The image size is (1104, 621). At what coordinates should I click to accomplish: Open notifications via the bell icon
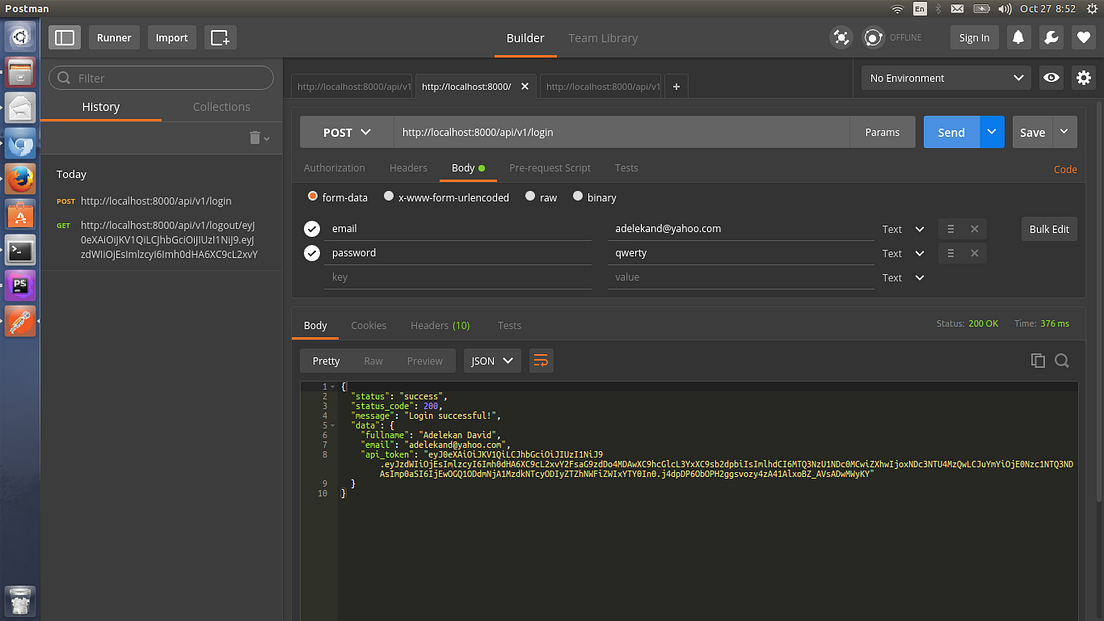tap(1019, 37)
